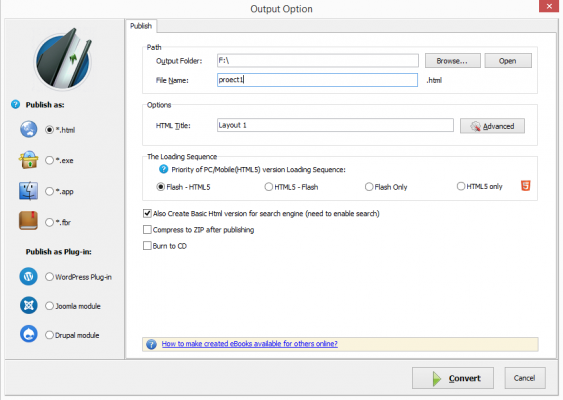Enable Compress to ZIP after publishing
The height and width of the screenshot is (400, 563).
coord(147,229)
